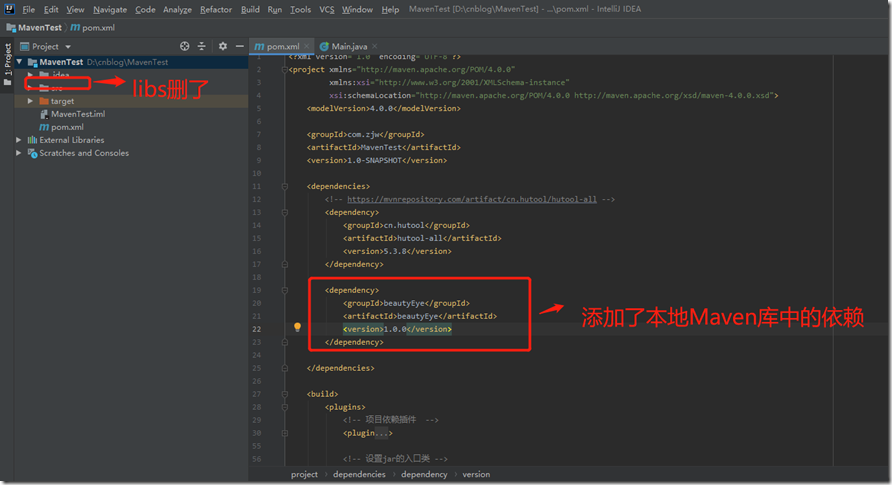Image resolution: width=892 pixels, height=485 pixels.
Task: Open the Help menu
Action: tap(390, 9)
